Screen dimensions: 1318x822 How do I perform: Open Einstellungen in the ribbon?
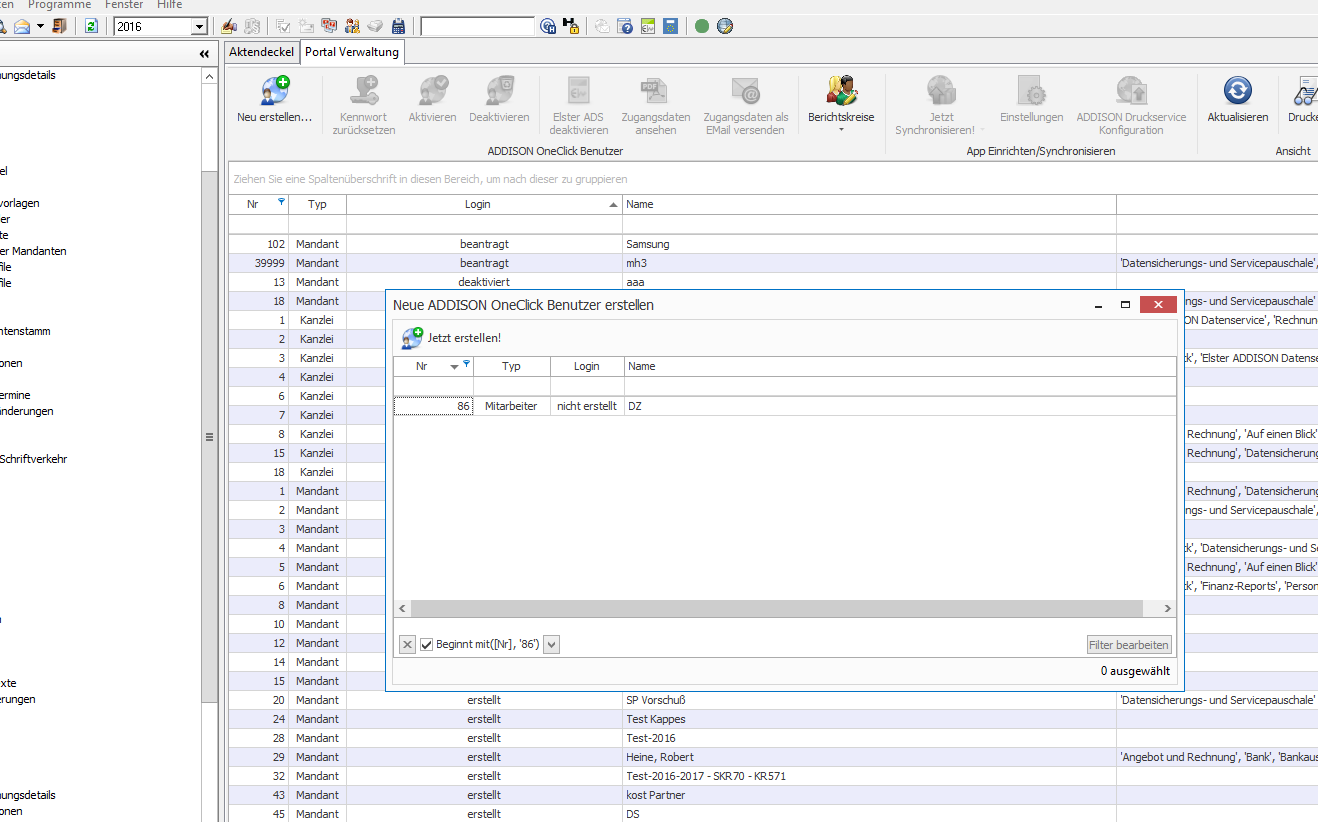(x=1031, y=99)
